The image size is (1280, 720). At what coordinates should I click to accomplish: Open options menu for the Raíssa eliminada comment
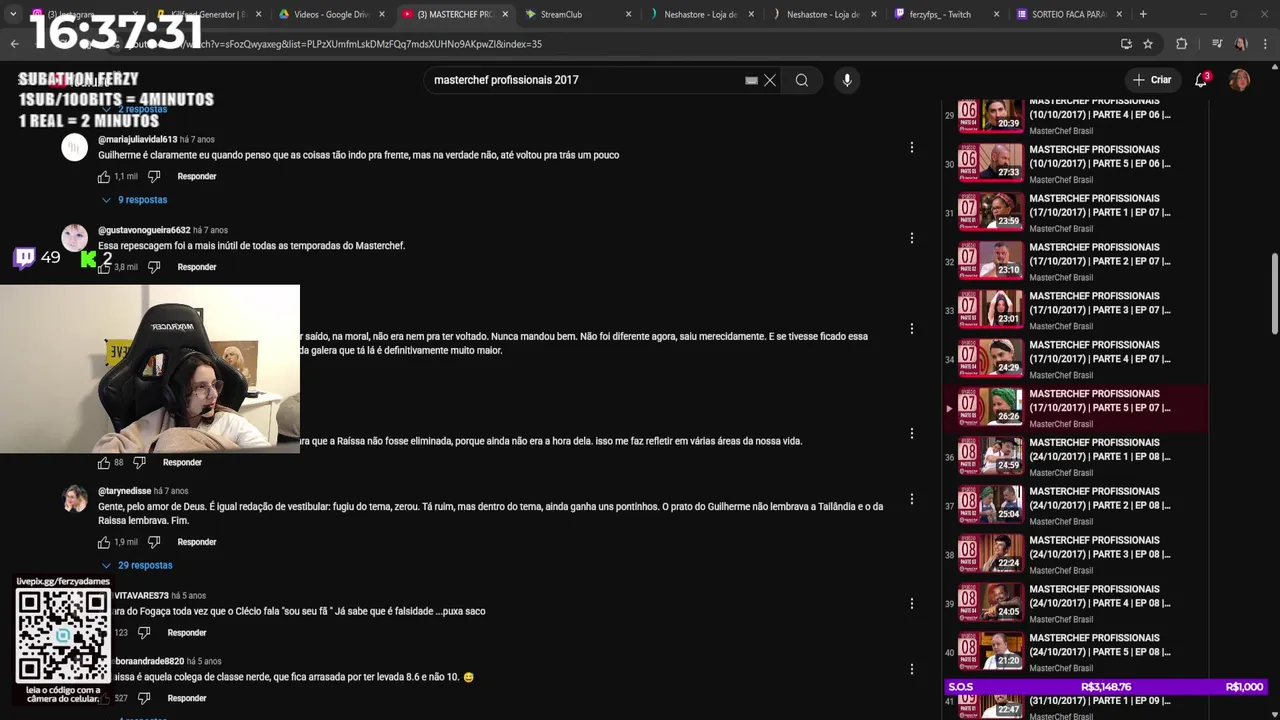pyautogui.click(x=911, y=433)
